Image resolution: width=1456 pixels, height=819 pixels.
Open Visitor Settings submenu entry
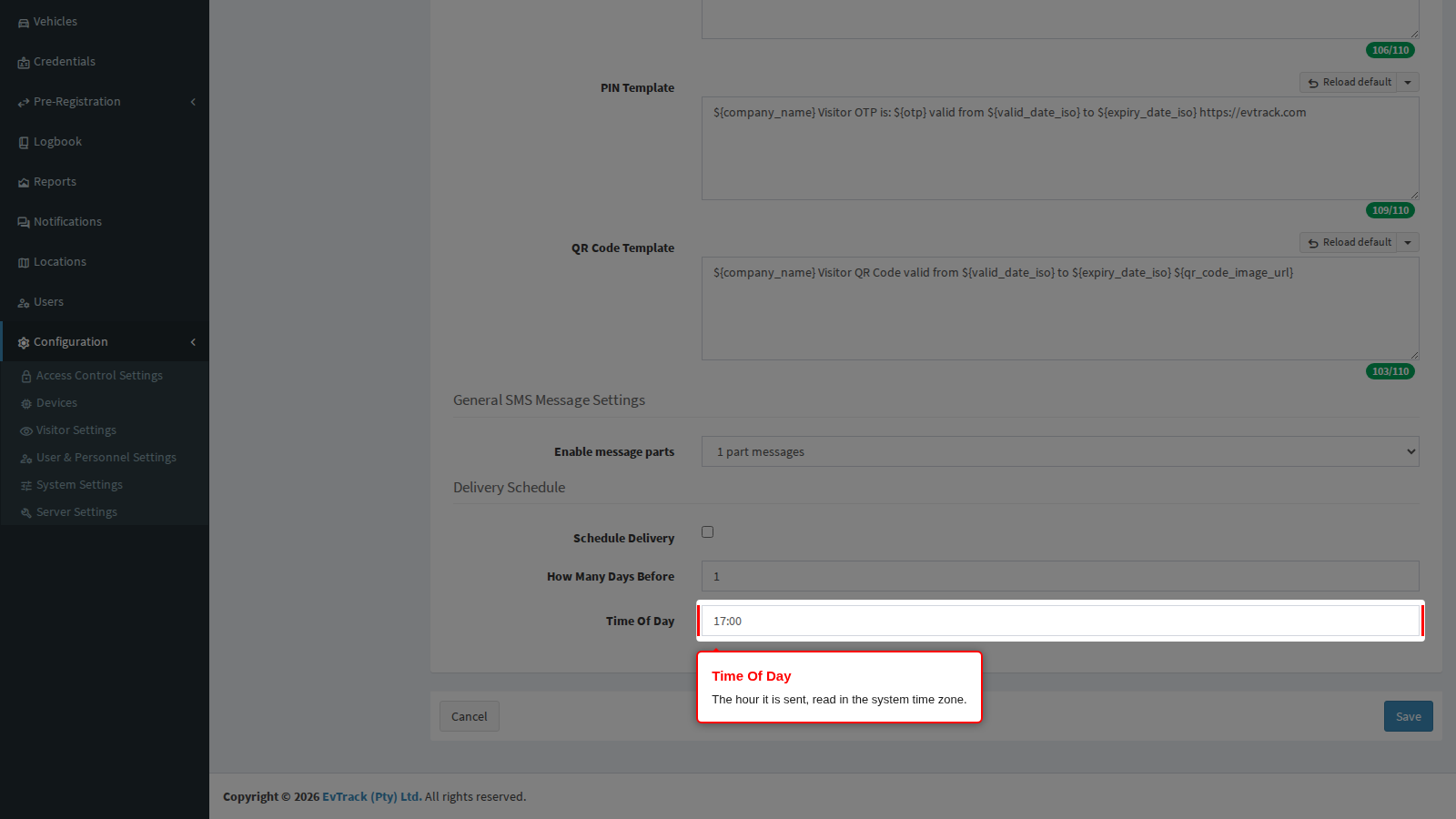click(x=105, y=430)
